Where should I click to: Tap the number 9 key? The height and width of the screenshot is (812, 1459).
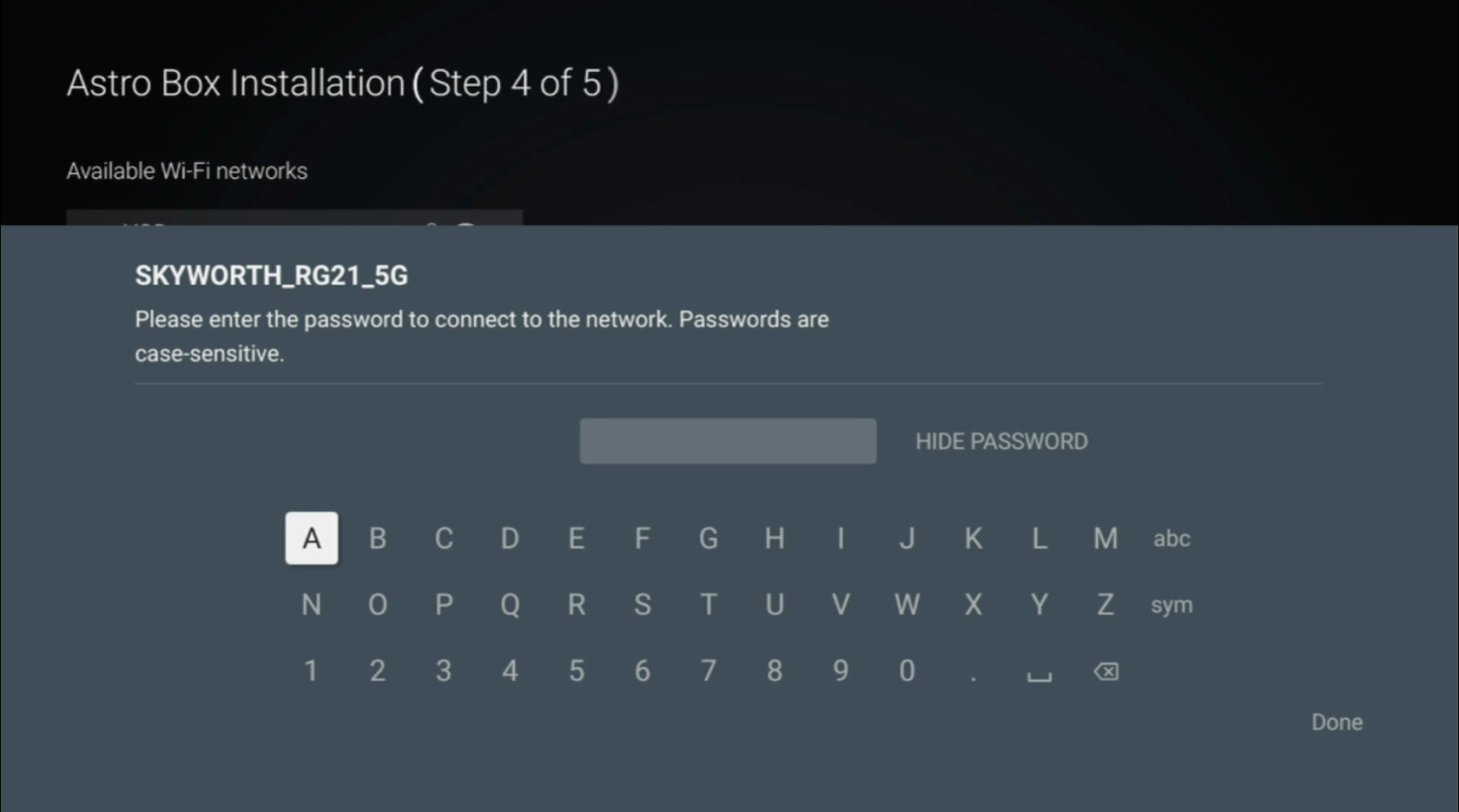pos(840,670)
